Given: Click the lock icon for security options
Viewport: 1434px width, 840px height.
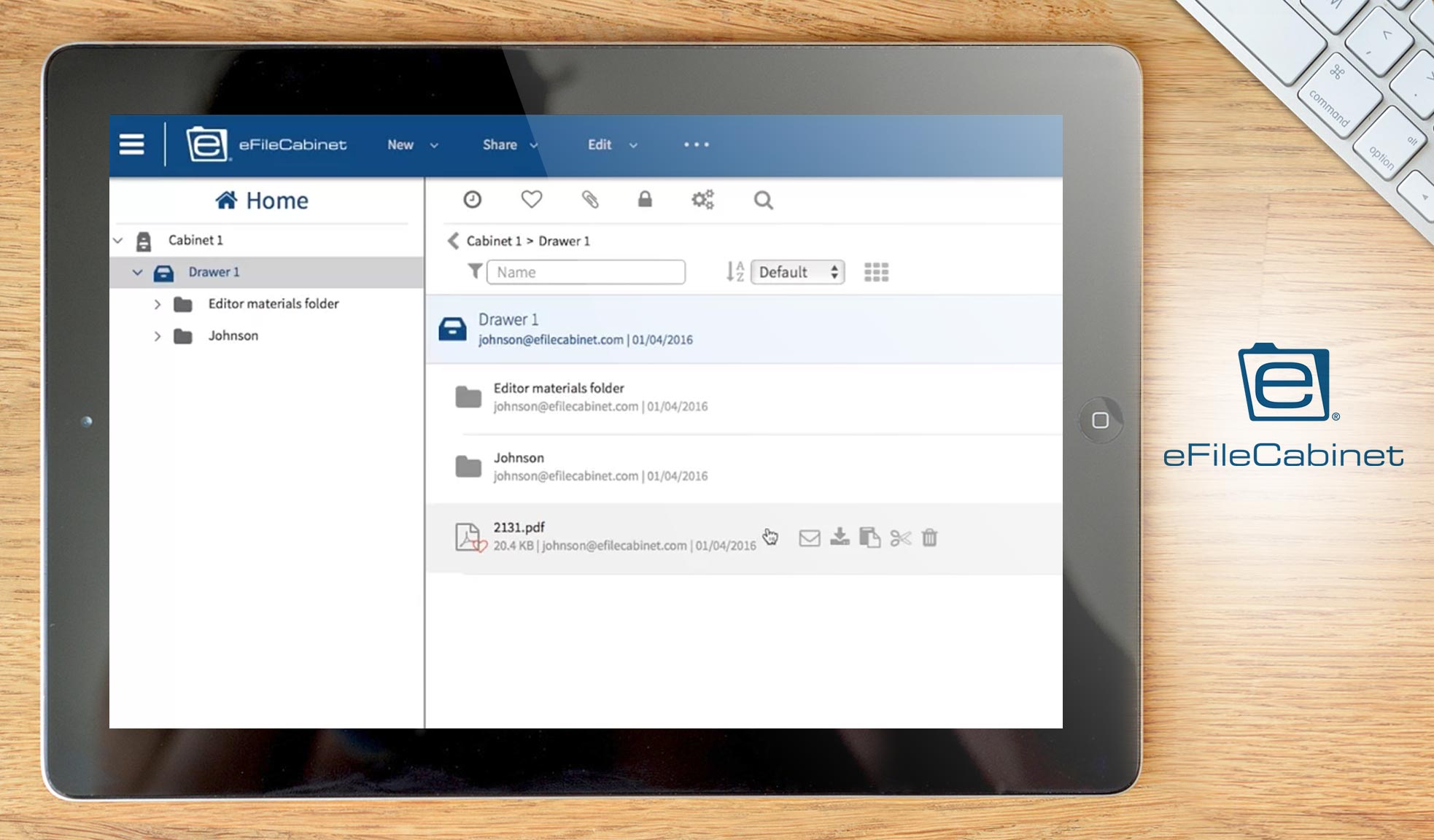Looking at the screenshot, I should pyautogui.click(x=646, y=200).
